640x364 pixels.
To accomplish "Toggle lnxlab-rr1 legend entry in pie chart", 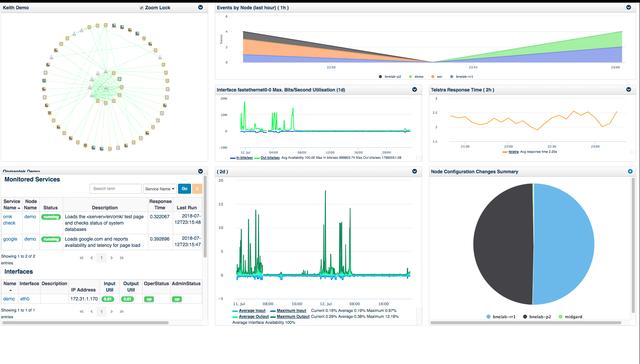I will pos(501,317).
